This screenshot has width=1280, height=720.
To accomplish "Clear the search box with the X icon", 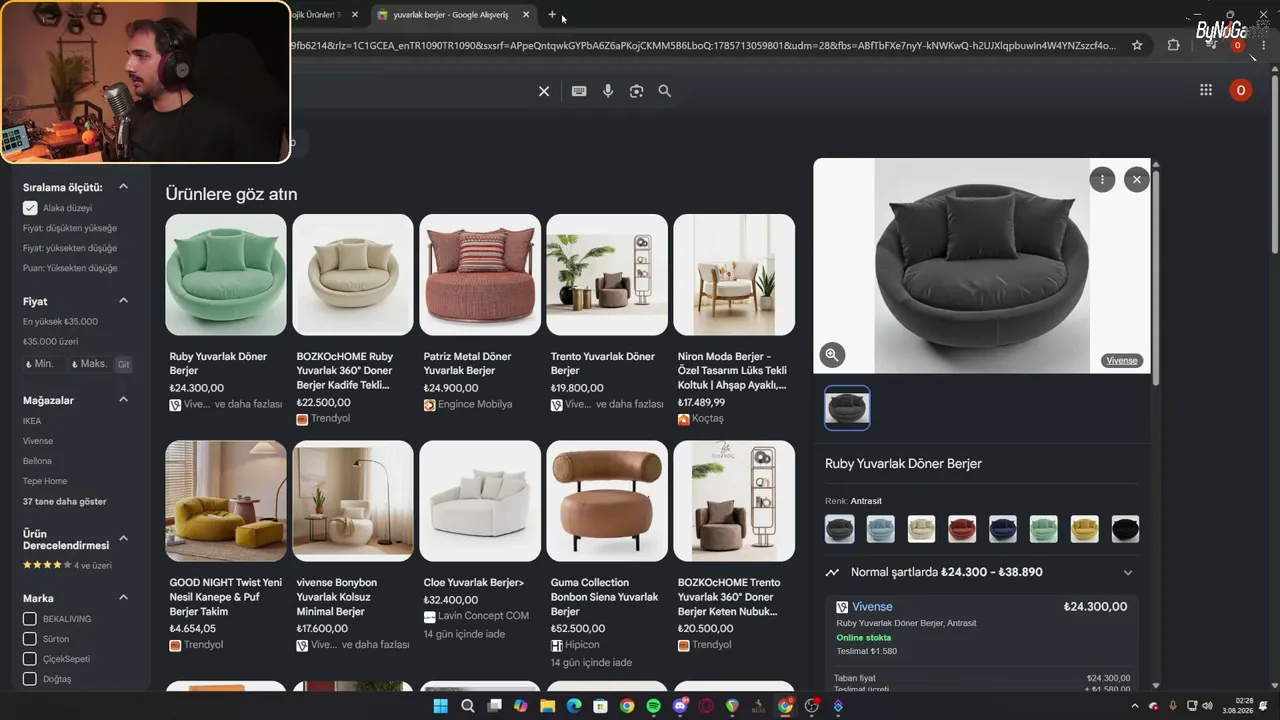I will (544, 91).
